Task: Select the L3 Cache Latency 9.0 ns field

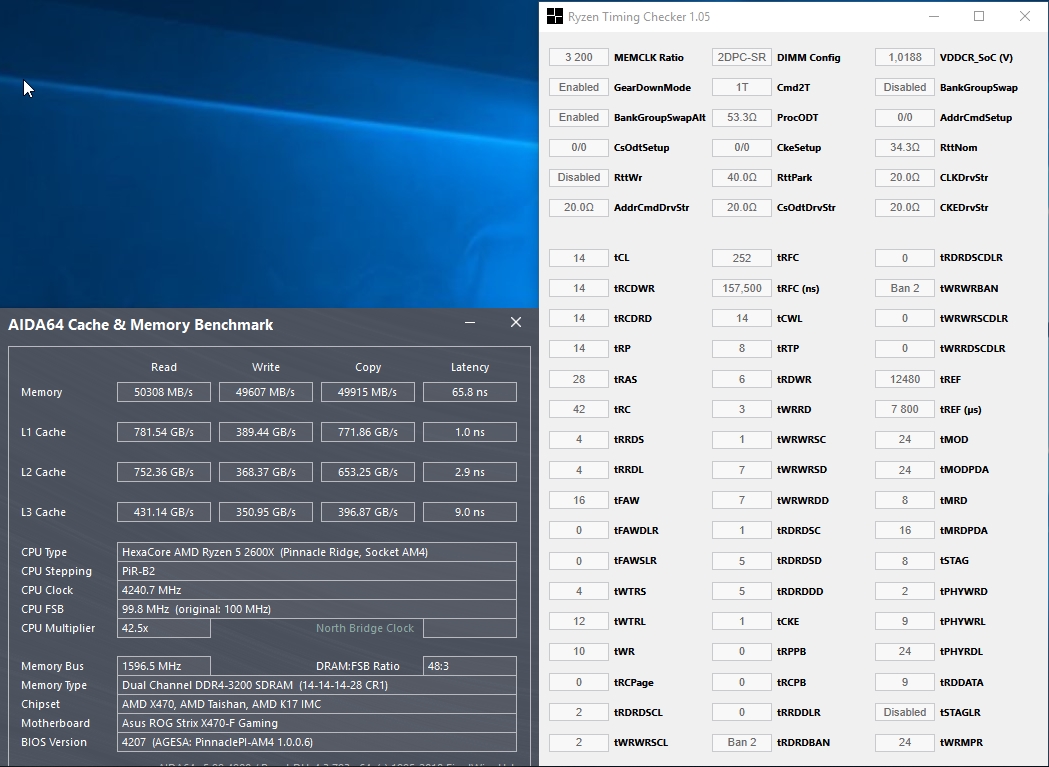Action: click(470, 513)
